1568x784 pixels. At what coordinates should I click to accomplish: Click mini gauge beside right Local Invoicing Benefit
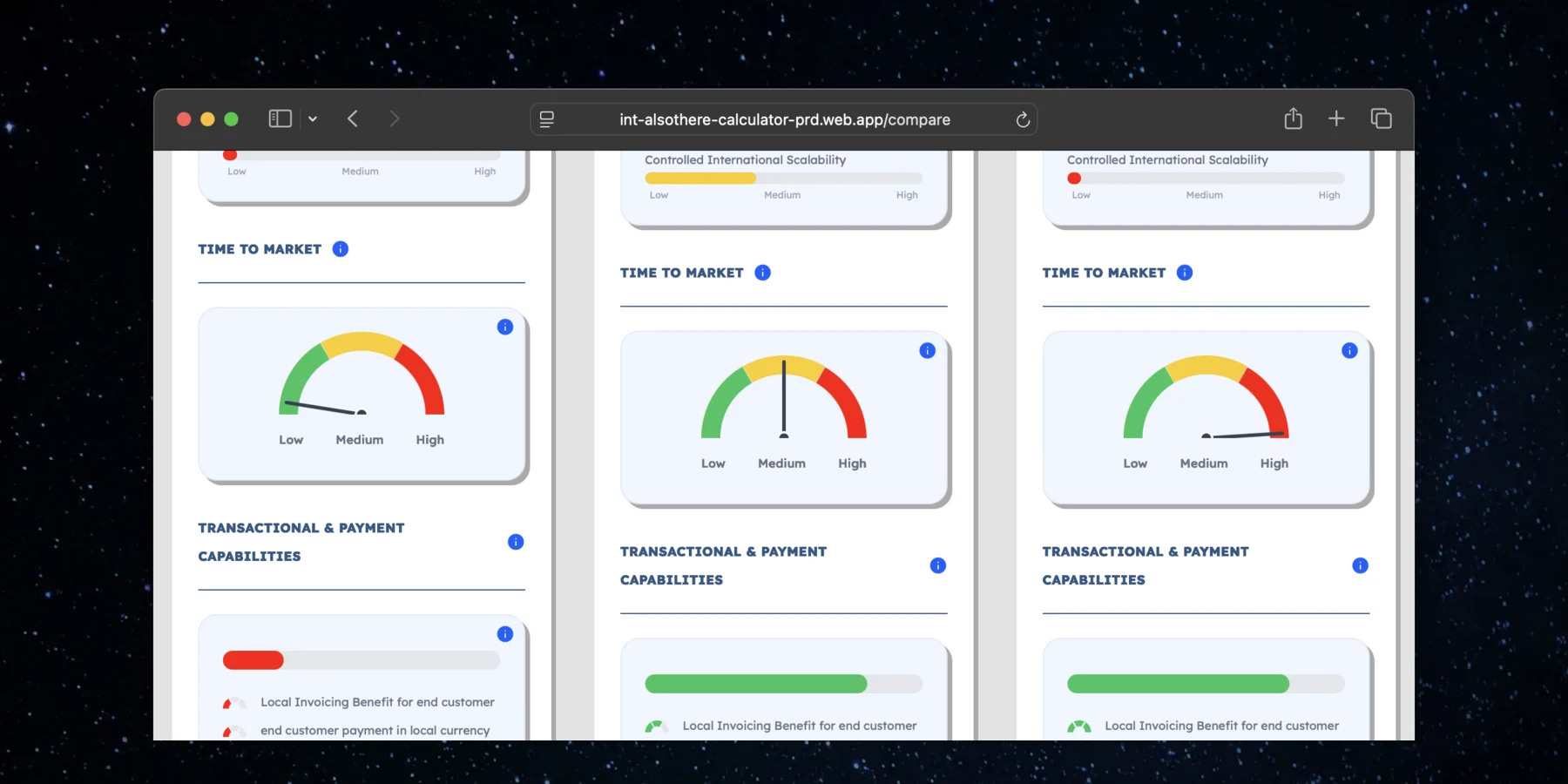point(1079,727)
